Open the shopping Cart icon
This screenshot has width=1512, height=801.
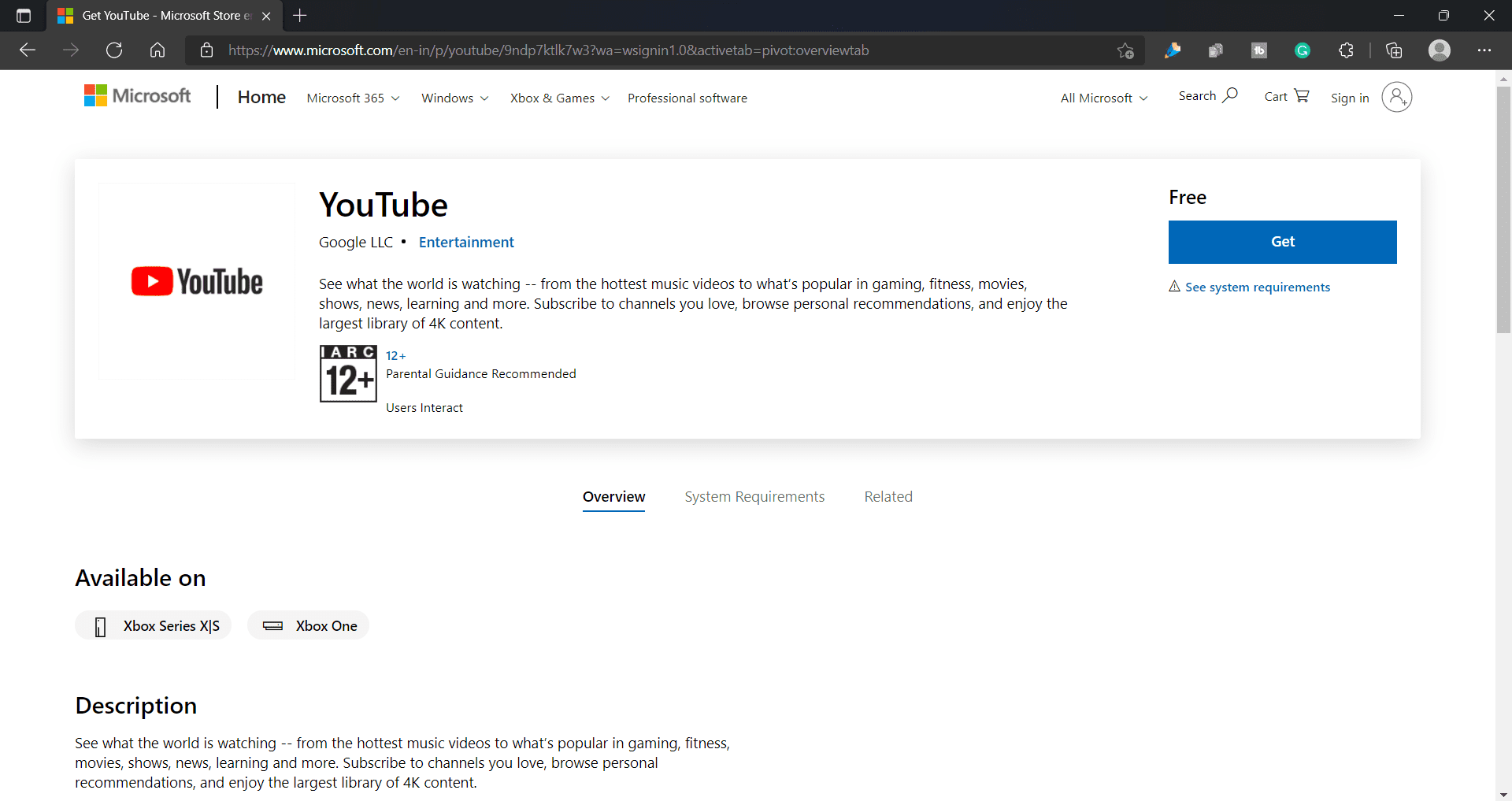tap(1302, 95)
